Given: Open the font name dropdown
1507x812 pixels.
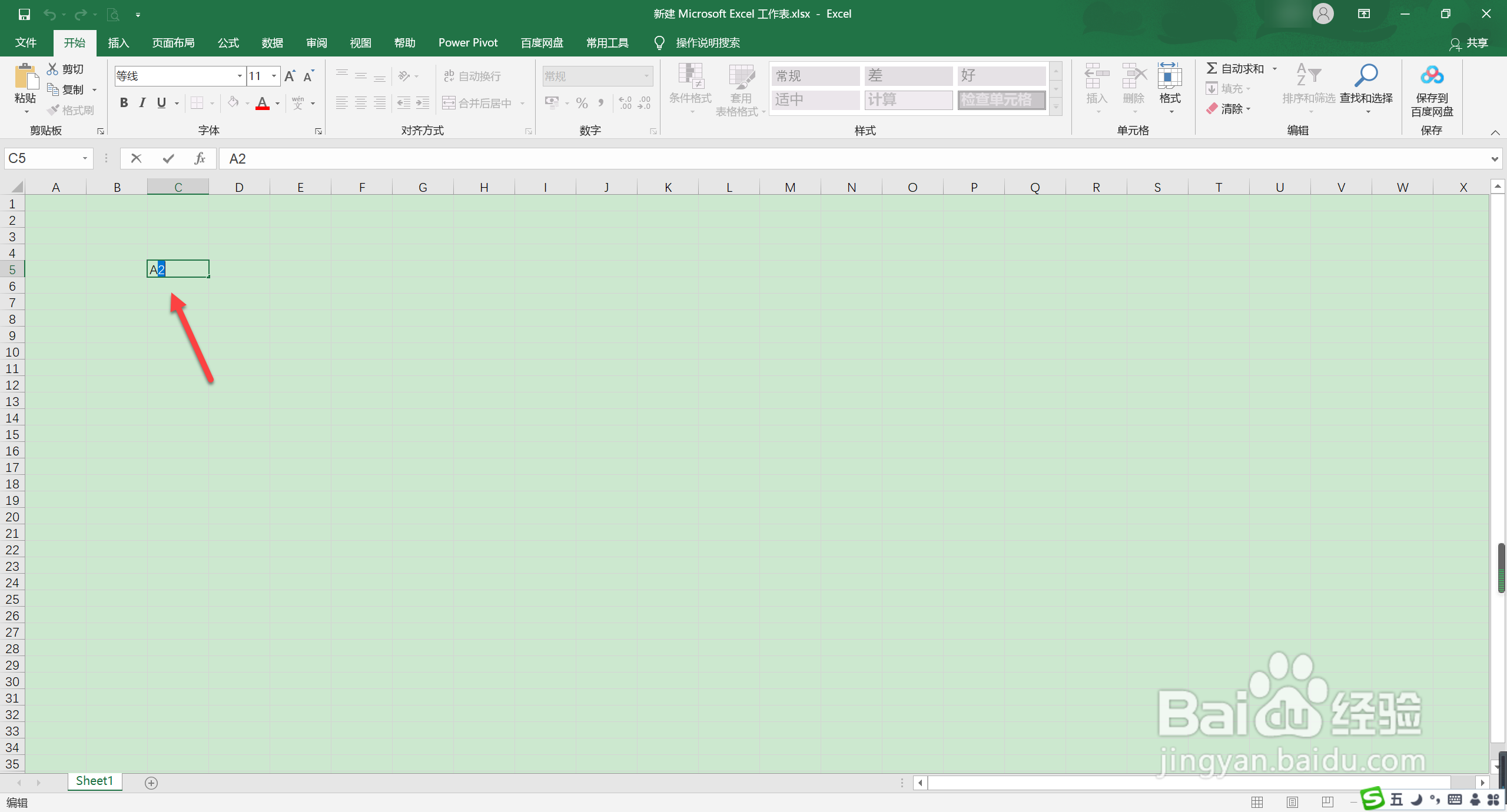Looking at the screenshot, I should tap(240, 76).
